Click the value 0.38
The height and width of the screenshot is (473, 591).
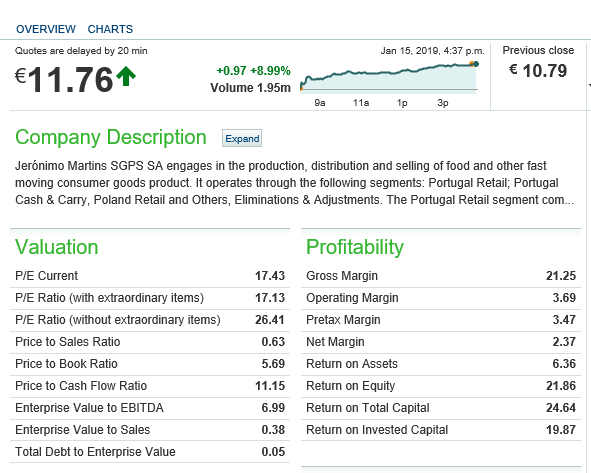tap(273, 430)
